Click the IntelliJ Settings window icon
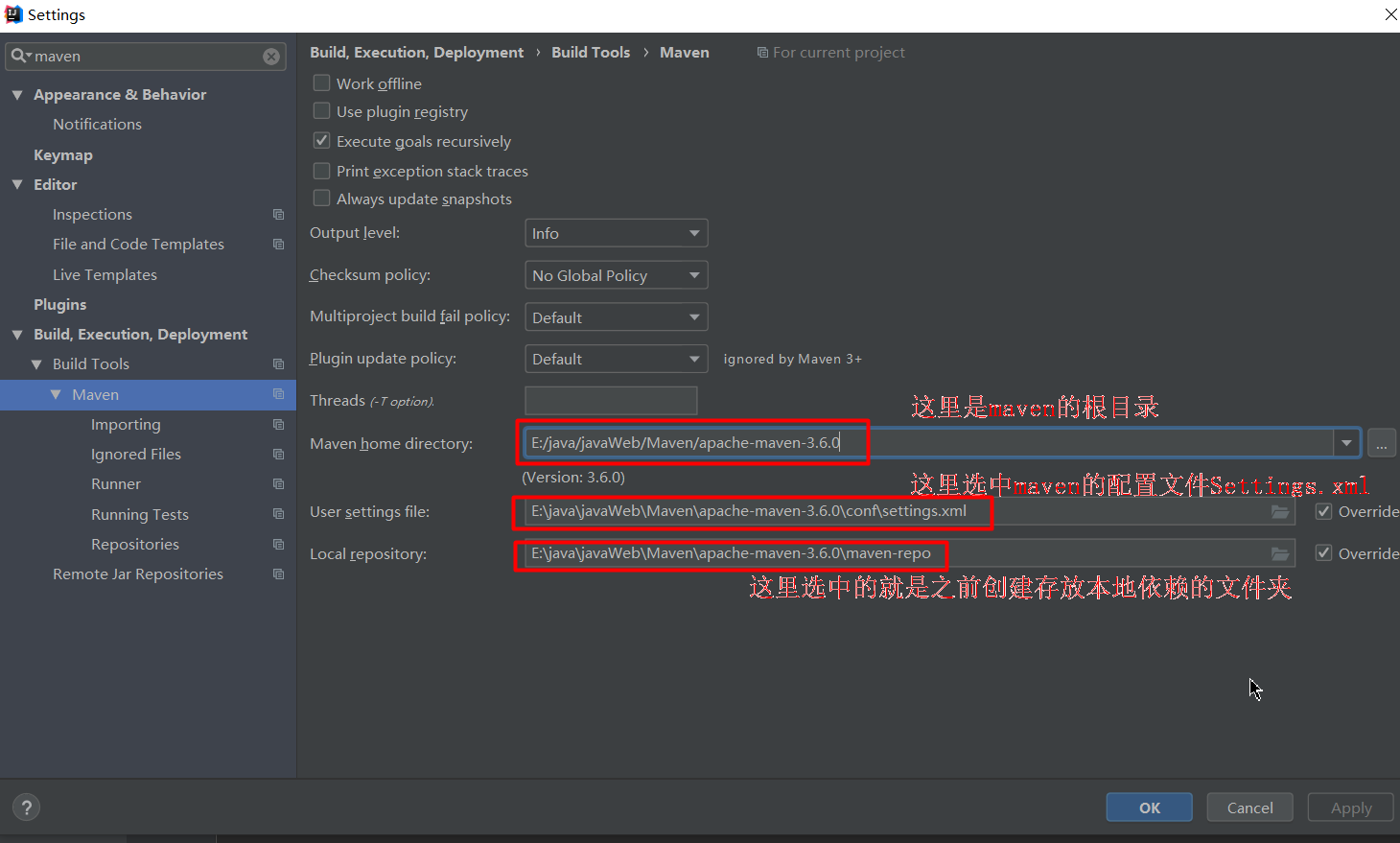This screenshot has width=1400, height=843. coord(13,14)
